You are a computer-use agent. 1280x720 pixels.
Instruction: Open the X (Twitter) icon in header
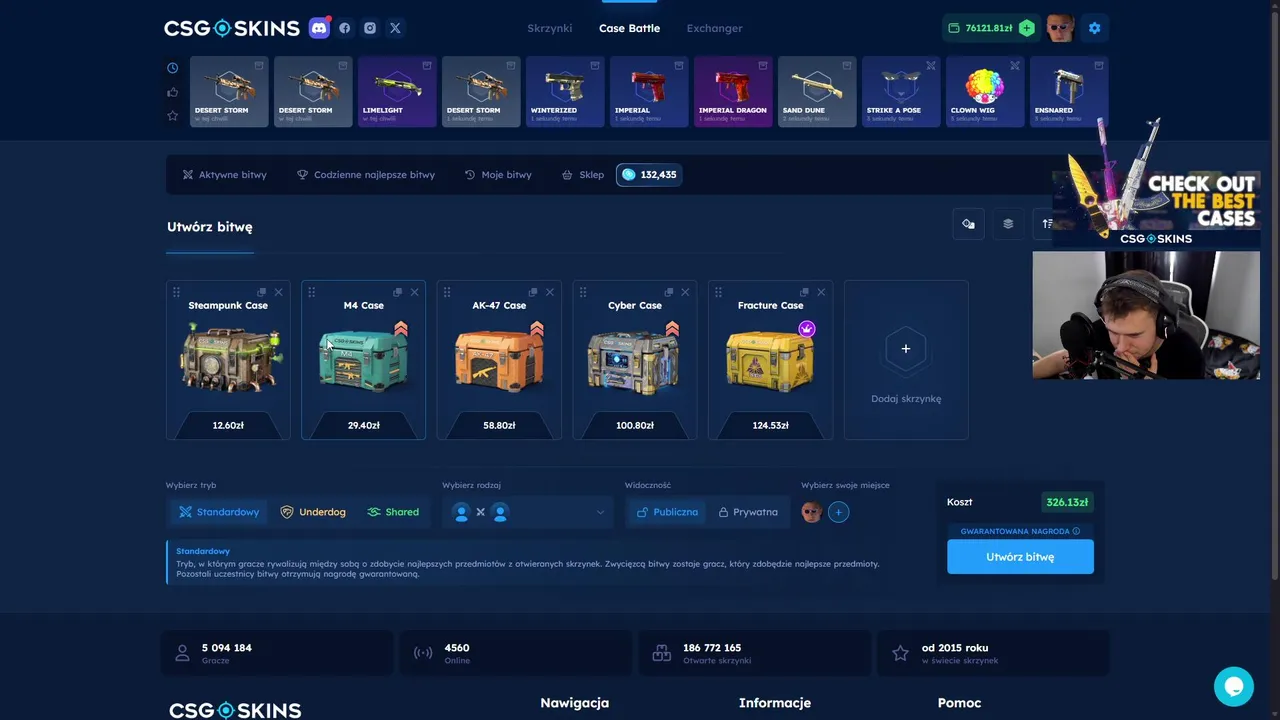(x=395, y=28)
